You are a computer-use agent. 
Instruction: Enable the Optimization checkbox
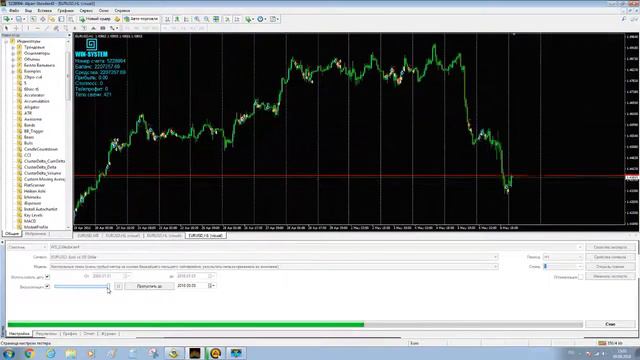point(580,277)
